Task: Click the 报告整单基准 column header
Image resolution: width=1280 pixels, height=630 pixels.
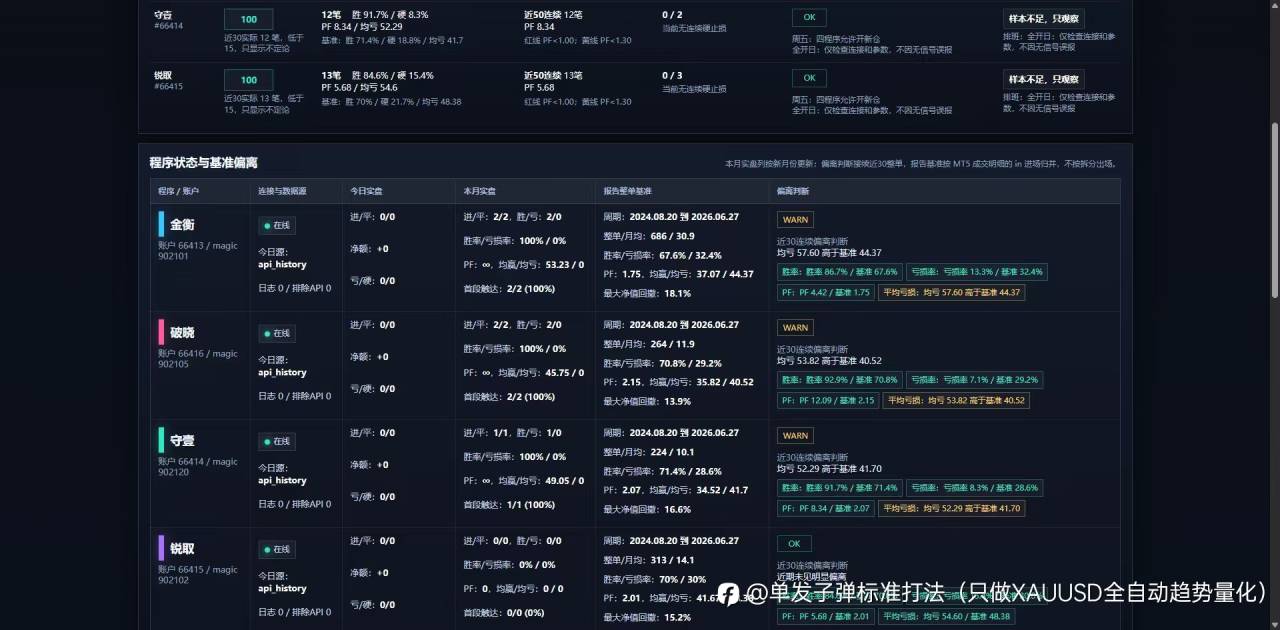Action: pyautogui.click(x=628, y=191)
